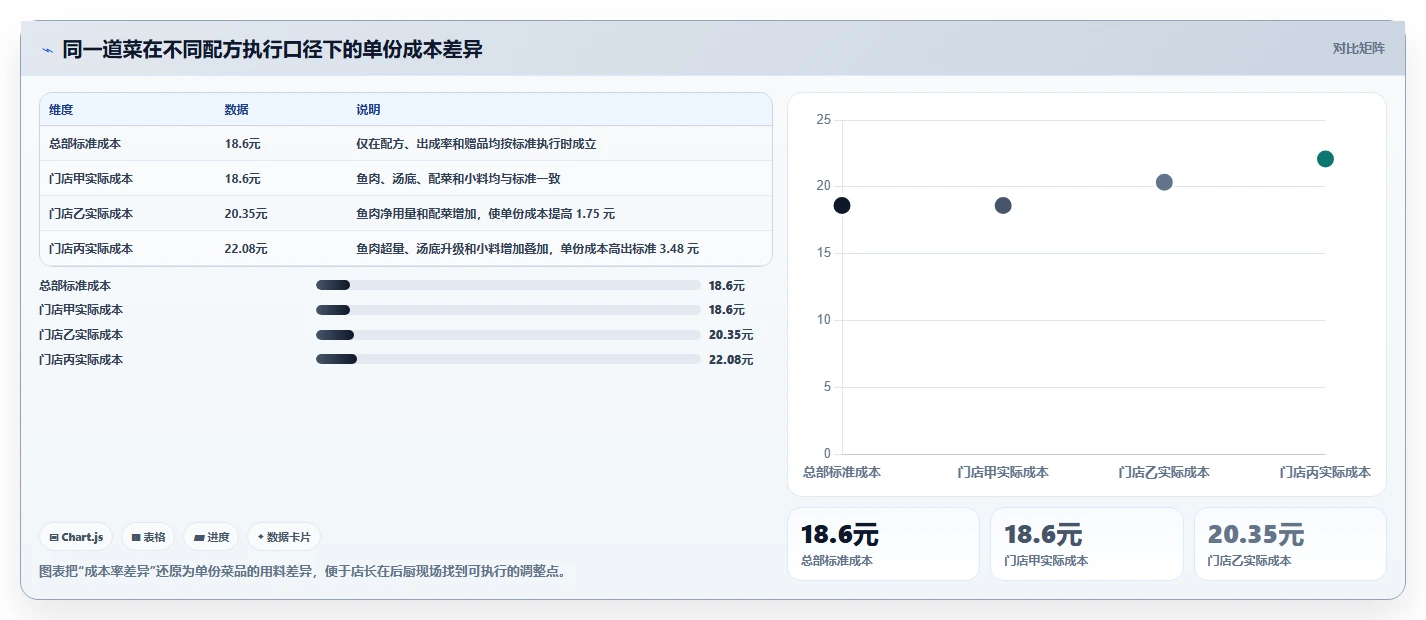Click the 门店乙实际成本 chart data point

coord(1164,182)
